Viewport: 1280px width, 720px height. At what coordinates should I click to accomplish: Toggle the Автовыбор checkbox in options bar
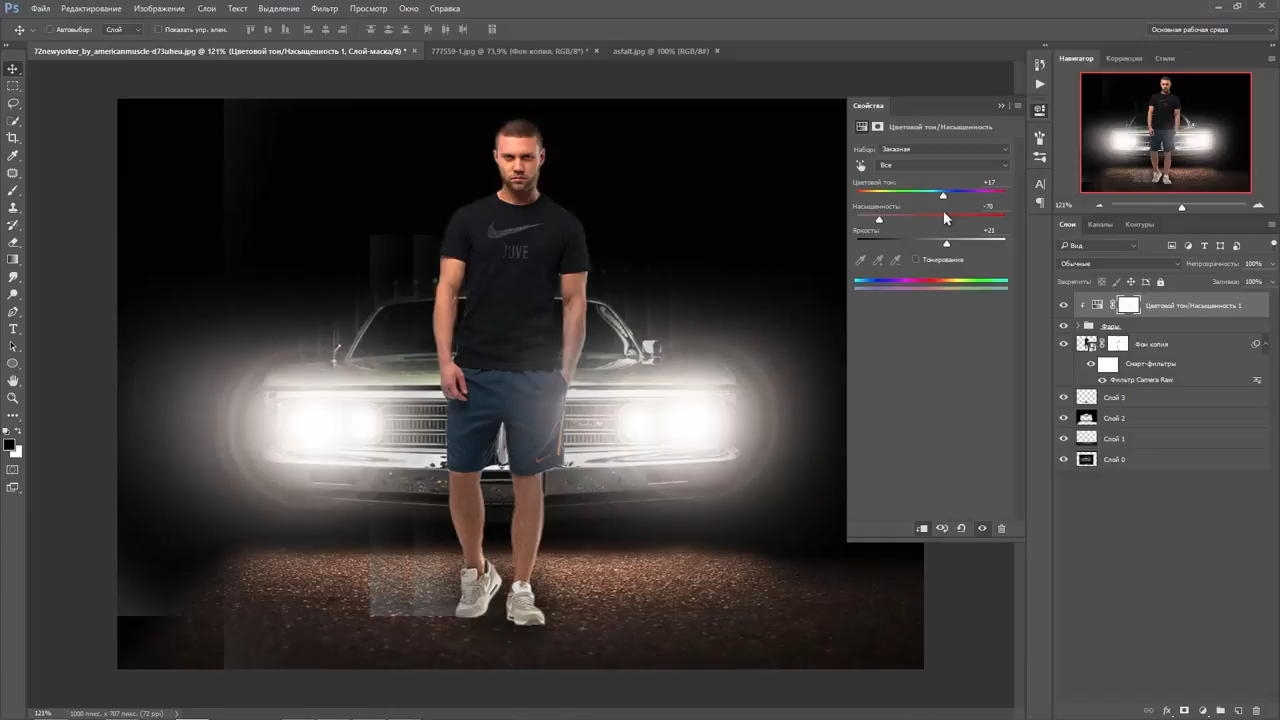49,30
